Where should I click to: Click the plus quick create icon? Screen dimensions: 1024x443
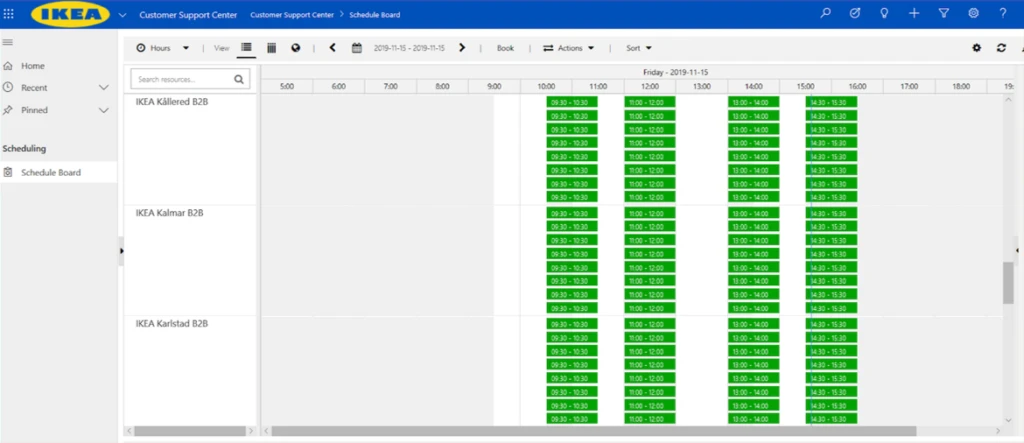pyautogui.click(x=914, y=14)
